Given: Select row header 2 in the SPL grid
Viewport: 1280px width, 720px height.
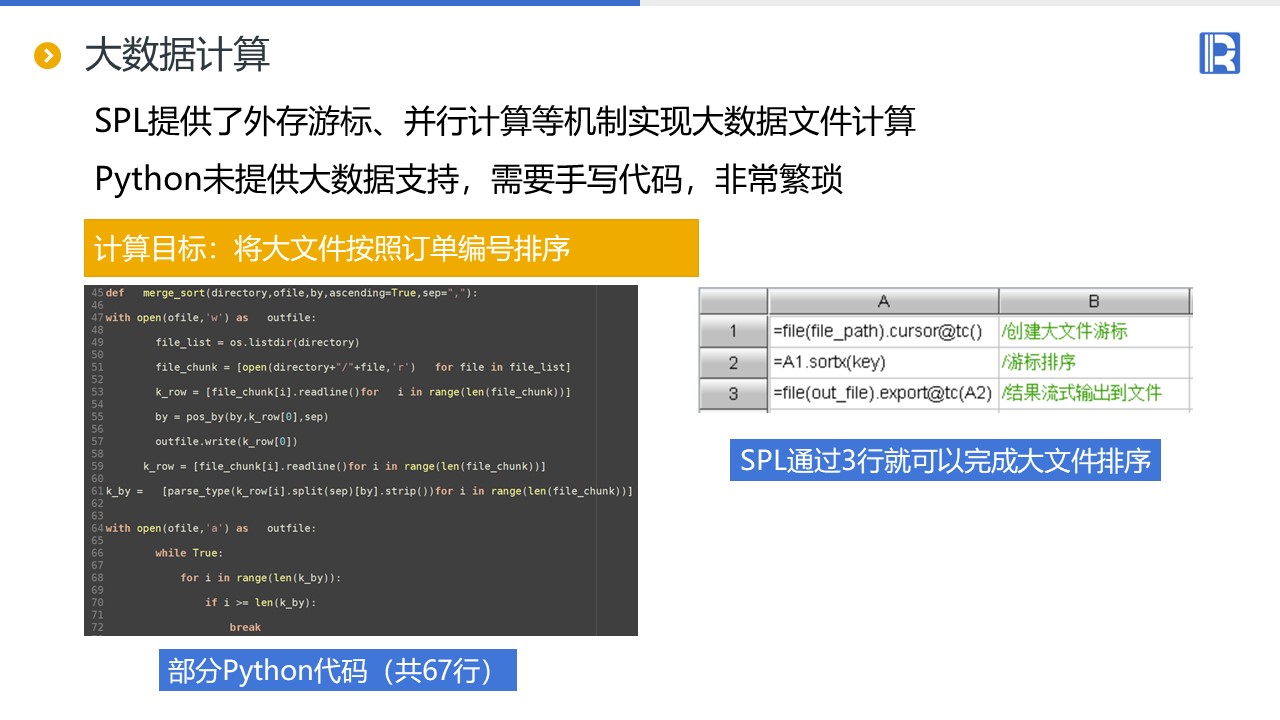Looking at the screenshot, I should pyautogui.click(x=733, y=362).
